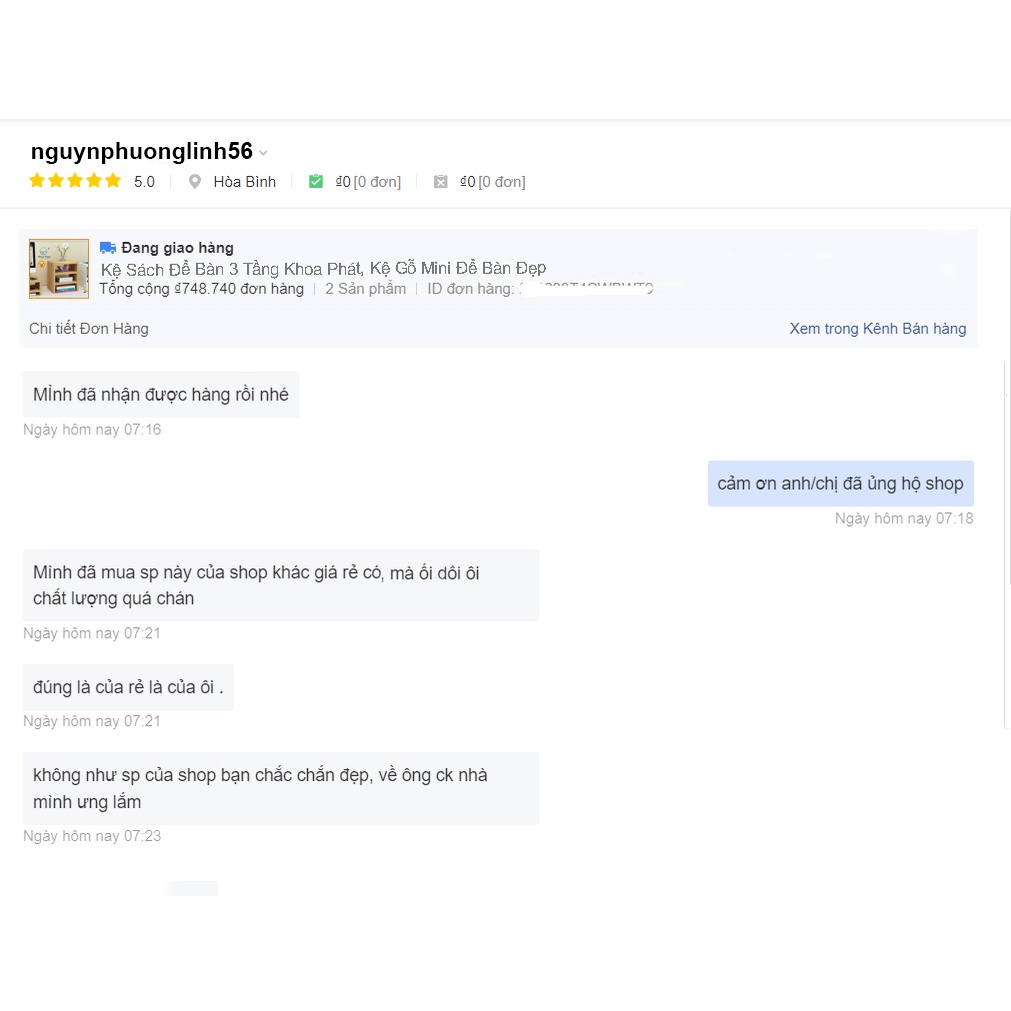Viewport: 1011px width, 1011px height.
Task: Expand the dropdown arrow beside nguynphuonglinh56
Action: [x=263, y=153]
